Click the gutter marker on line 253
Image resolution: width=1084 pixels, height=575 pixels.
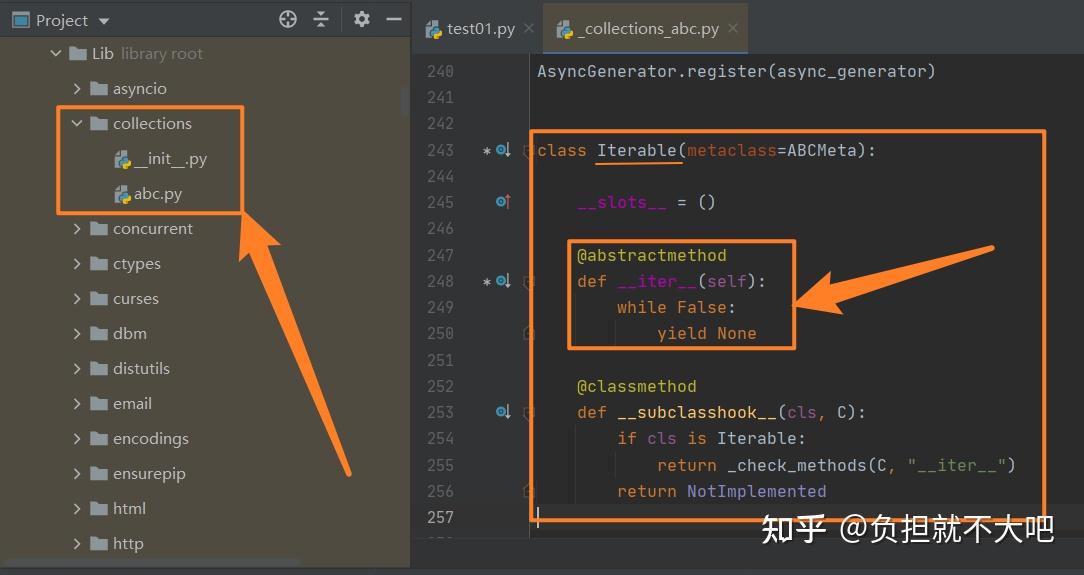[503, 412]
